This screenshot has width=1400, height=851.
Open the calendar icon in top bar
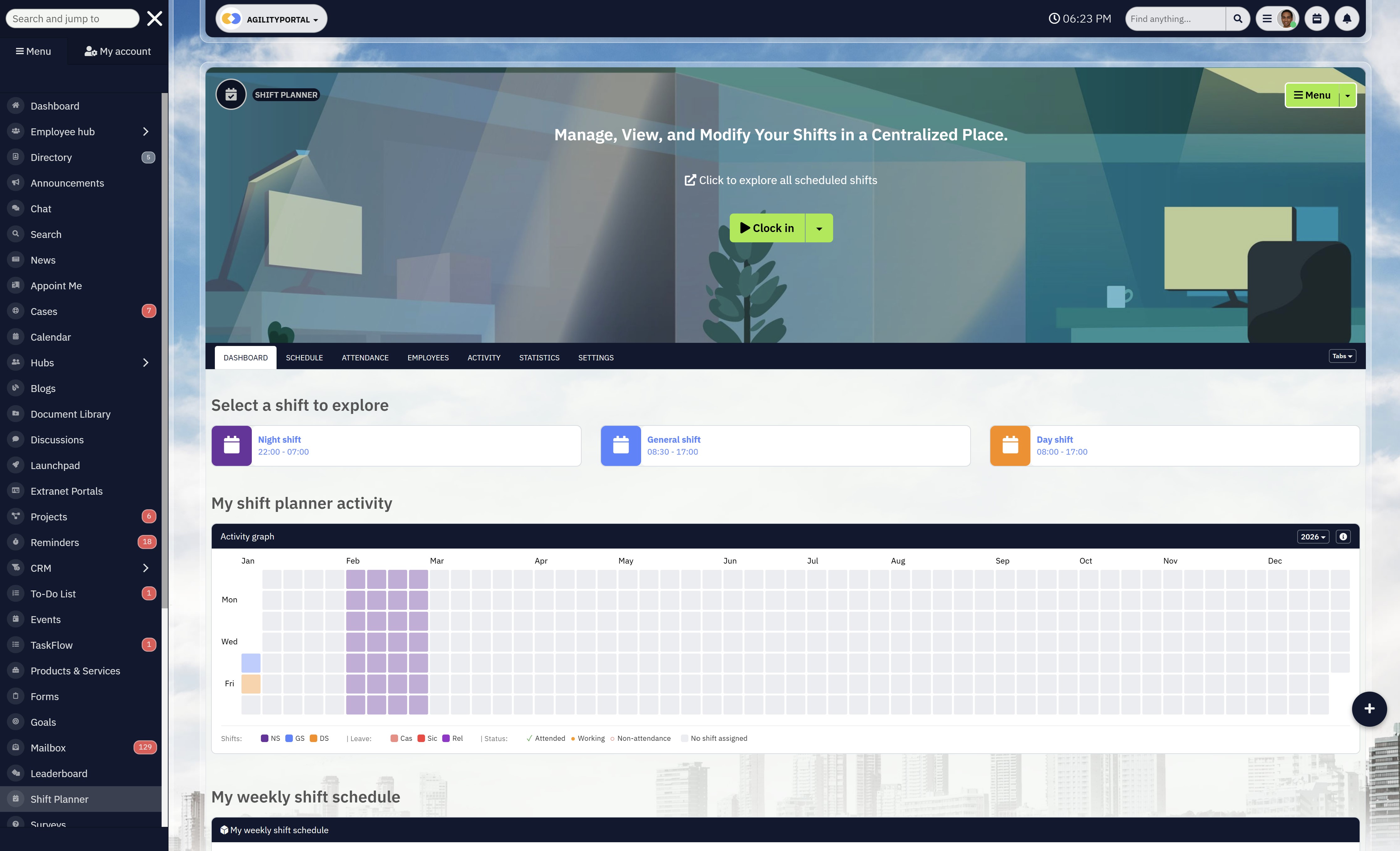(1316, 19)
